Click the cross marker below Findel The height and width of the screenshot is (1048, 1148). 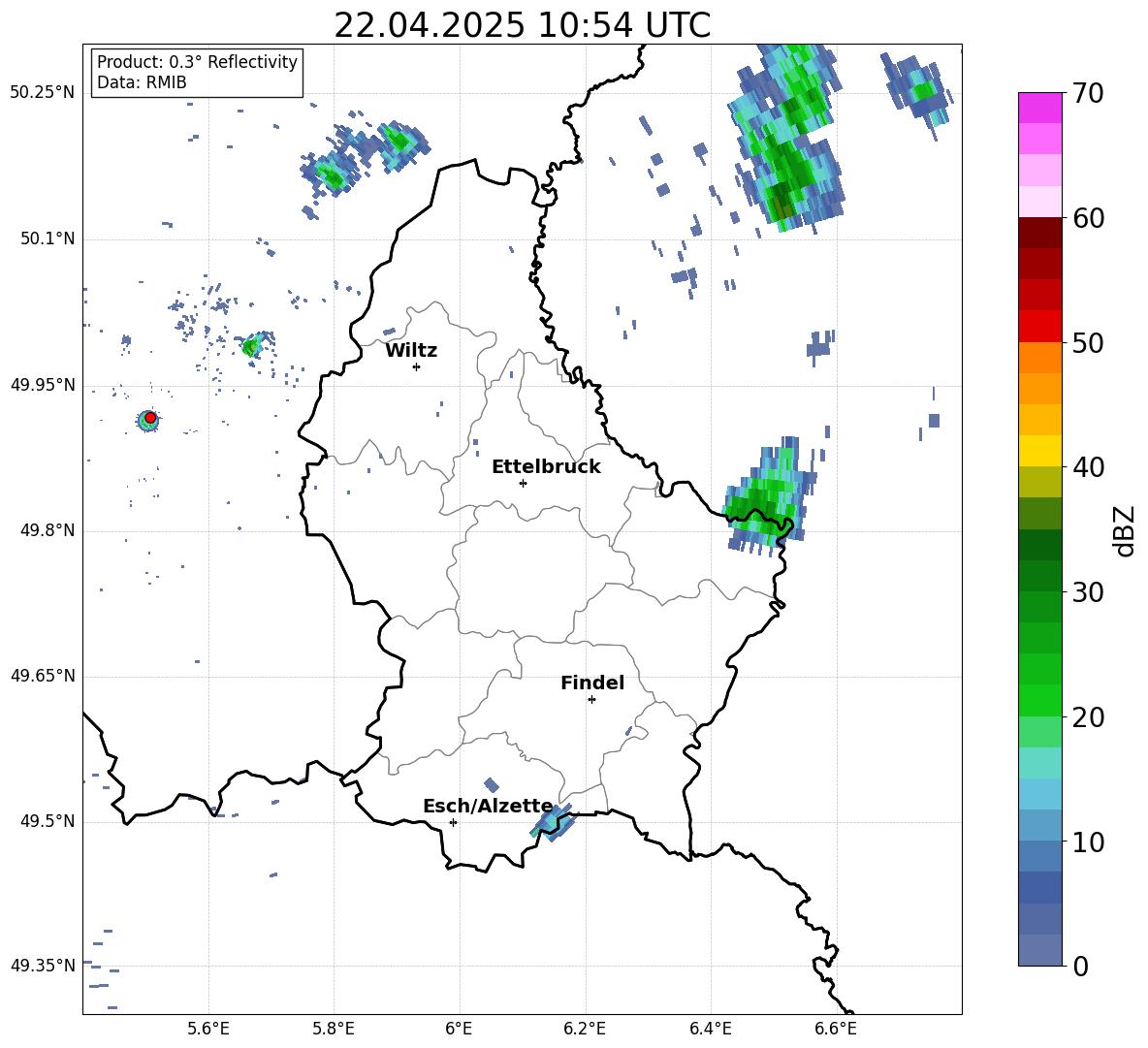tap(591, 700)
